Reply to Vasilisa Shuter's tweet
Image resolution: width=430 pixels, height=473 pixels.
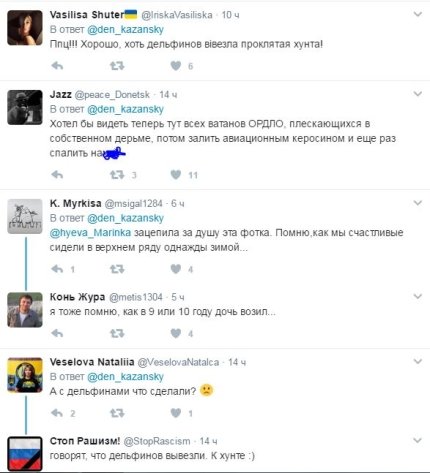pos(57,66)
